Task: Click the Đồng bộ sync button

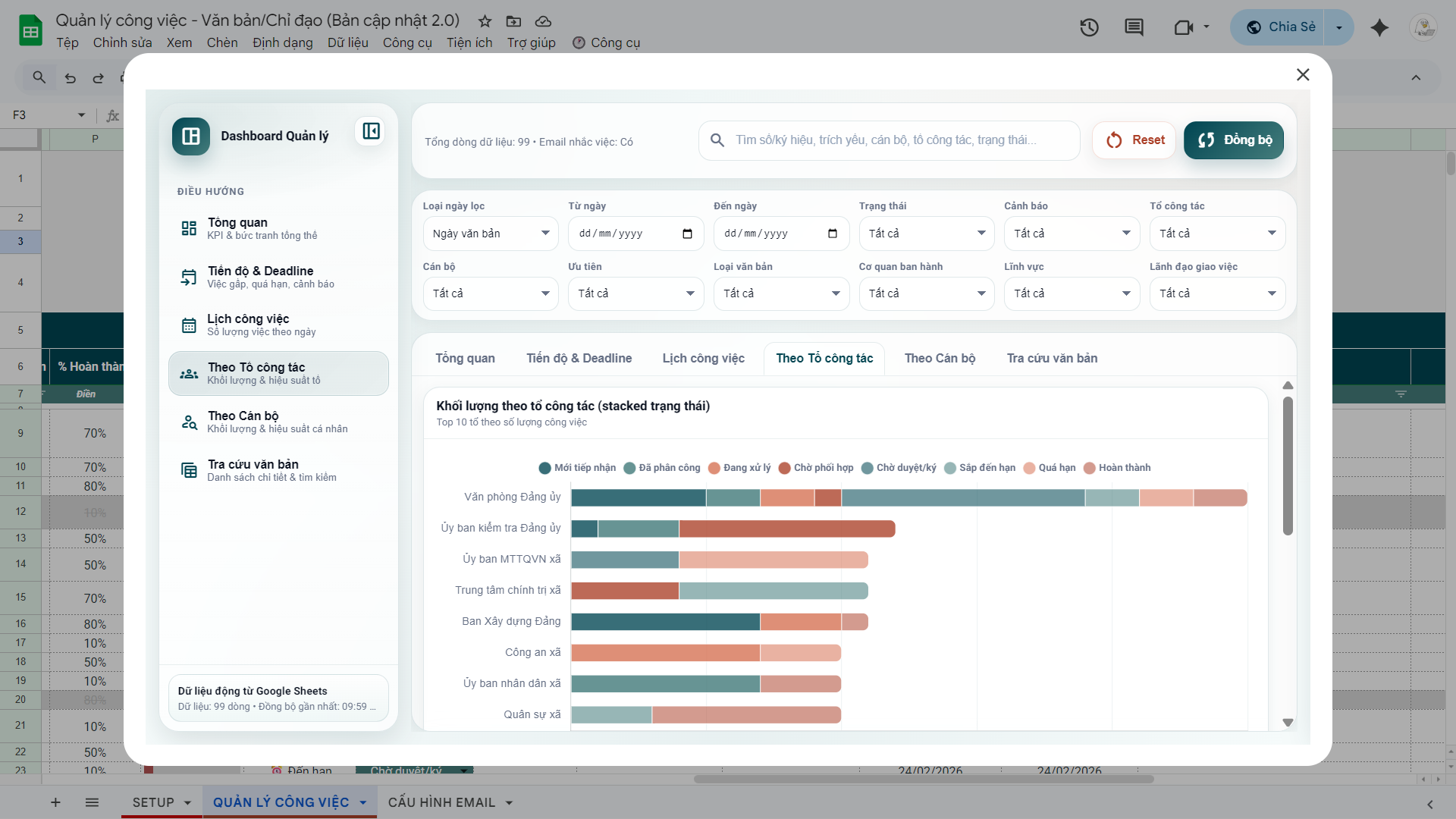Action: pyautogui.click(x=1234, y=140)
